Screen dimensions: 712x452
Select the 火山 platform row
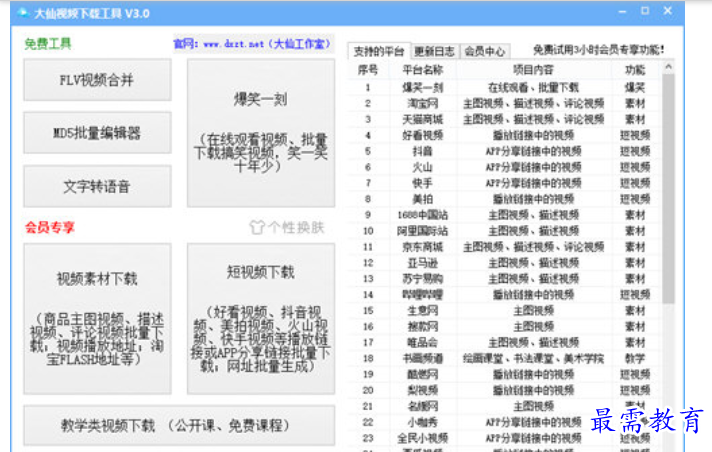click(x=504, y=167)
